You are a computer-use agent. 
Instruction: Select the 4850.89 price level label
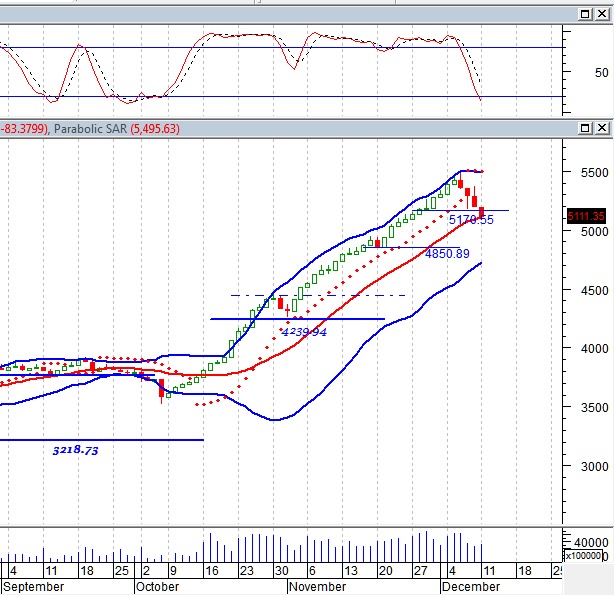click(x=447, y=255)
